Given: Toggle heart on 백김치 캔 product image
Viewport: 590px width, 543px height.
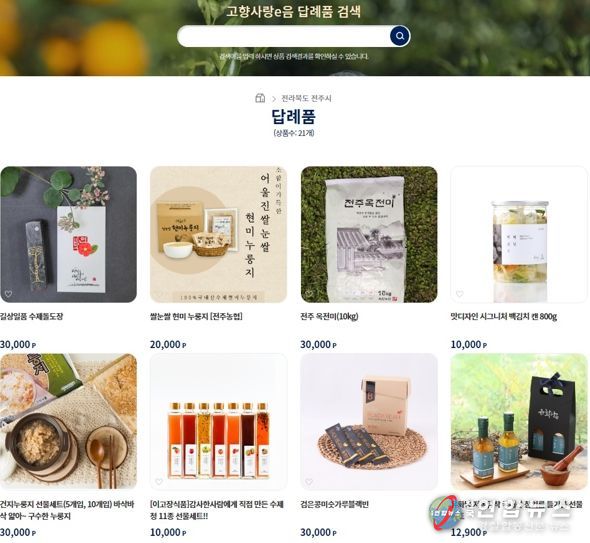Looking at the screenshot, I should 459,294.
